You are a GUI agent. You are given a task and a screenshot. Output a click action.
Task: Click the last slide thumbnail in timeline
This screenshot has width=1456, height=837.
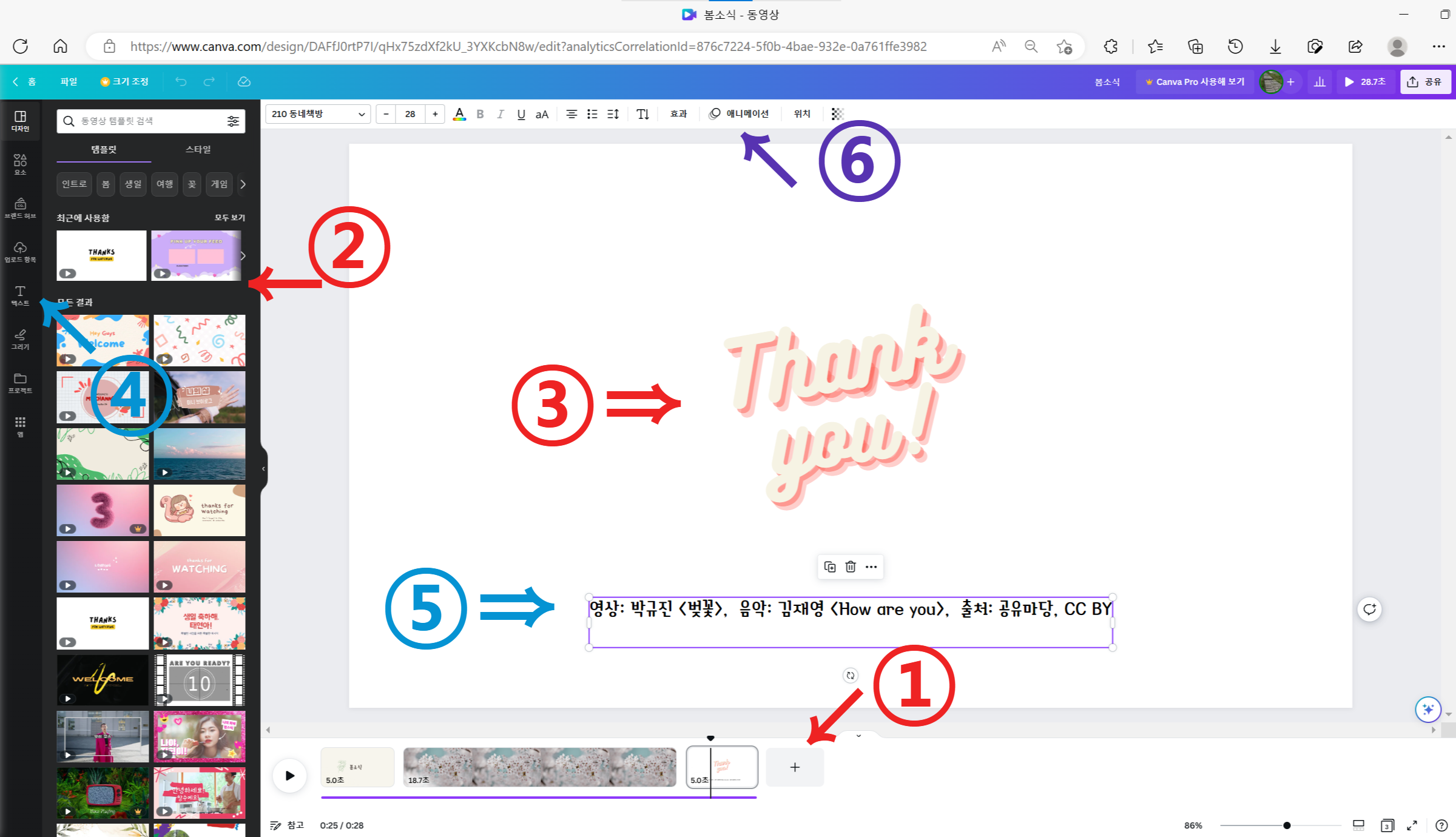tap(721, 767)
